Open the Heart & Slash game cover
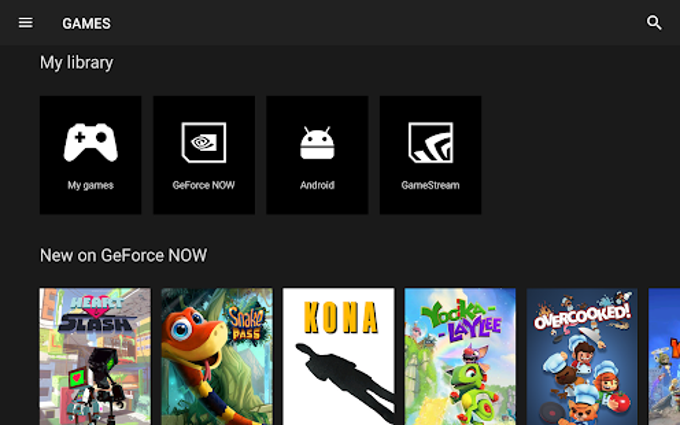Image resolution: width=680 pixels, height=425 pixels. click(x=95, y=356)
